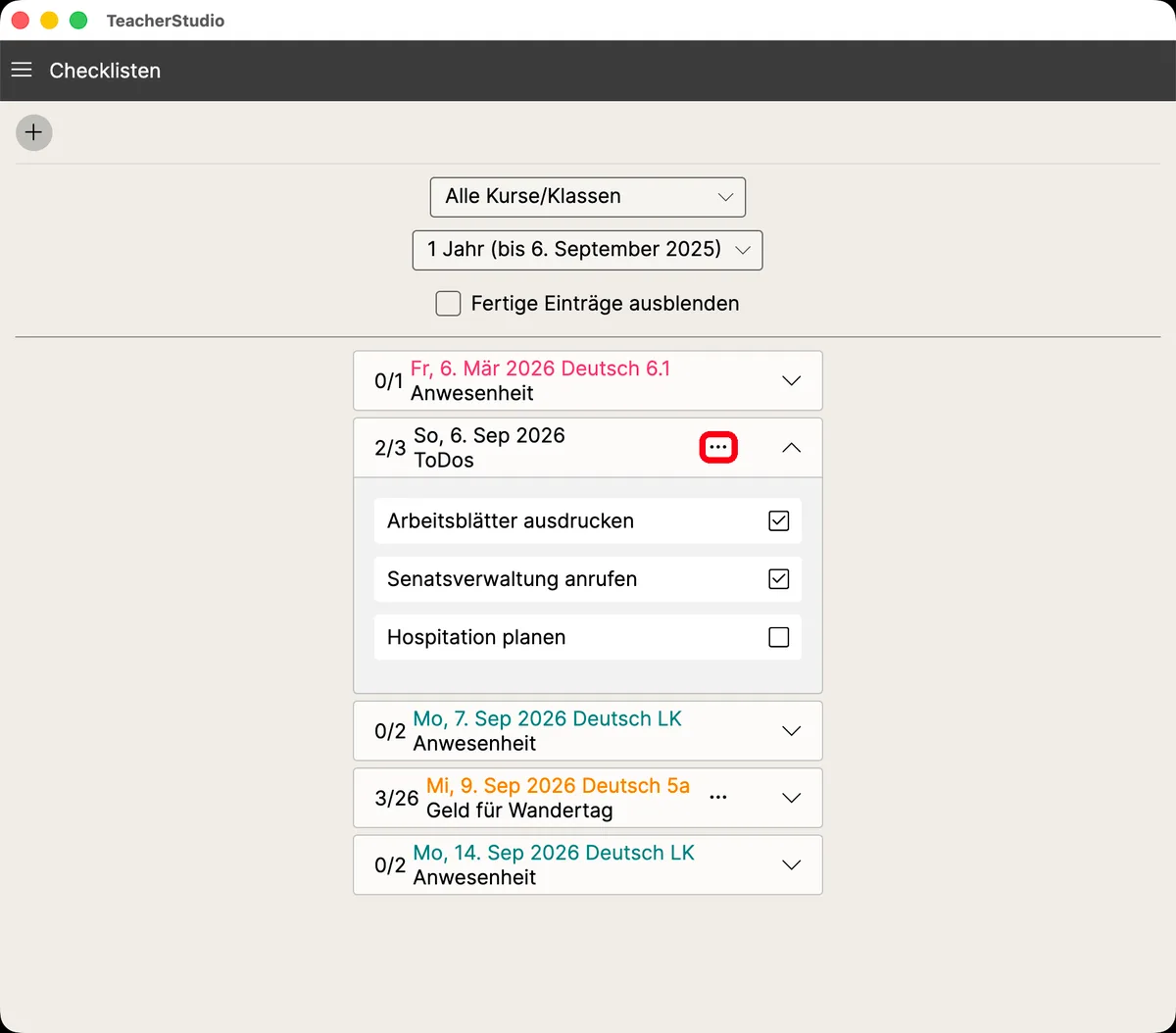
Task: Click the Mo, 7. Sep 2026 Deutsch LK heading
Action: coord(548,718)
